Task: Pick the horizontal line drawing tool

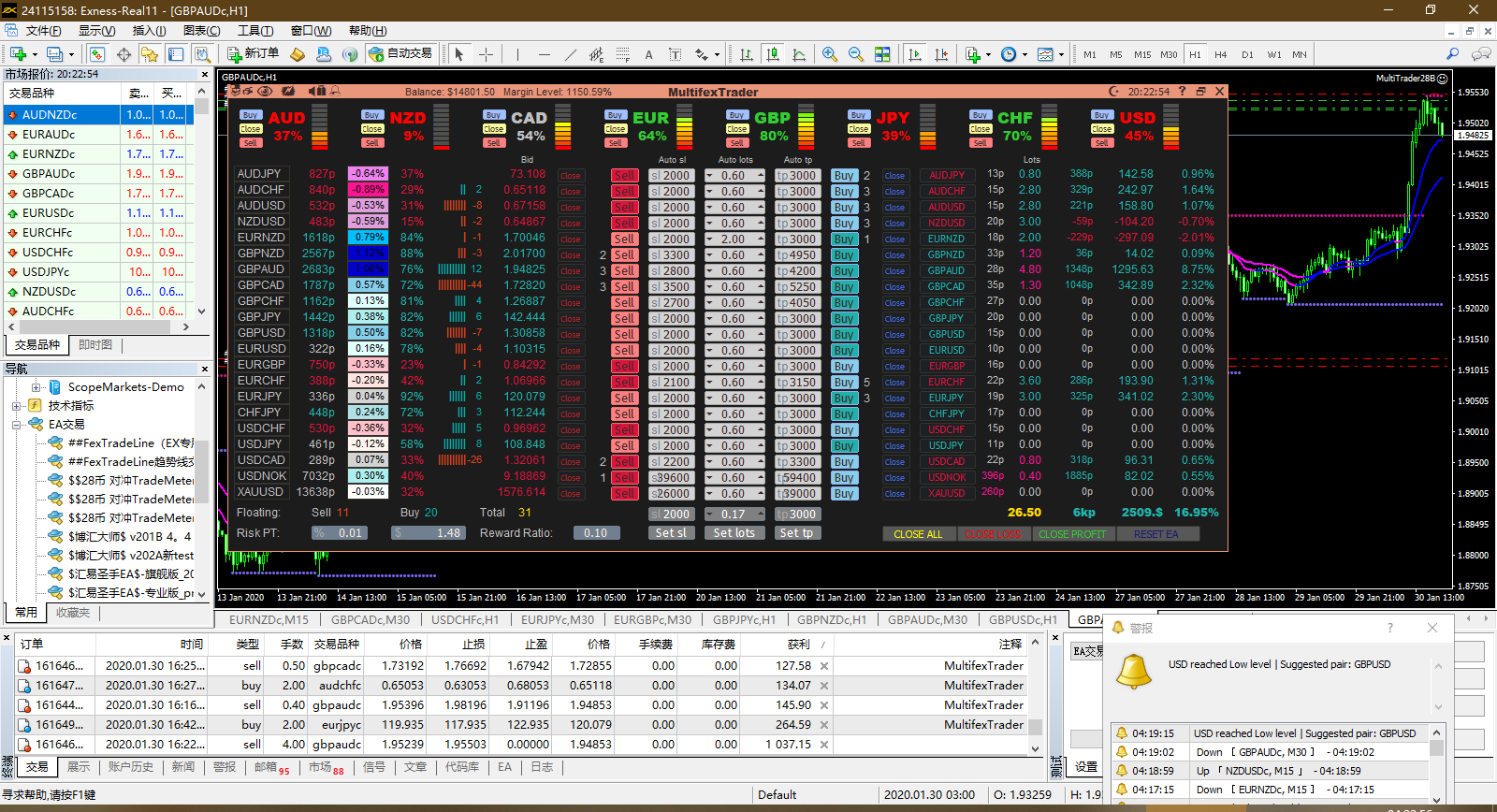Action: click(x=544, y=54)
